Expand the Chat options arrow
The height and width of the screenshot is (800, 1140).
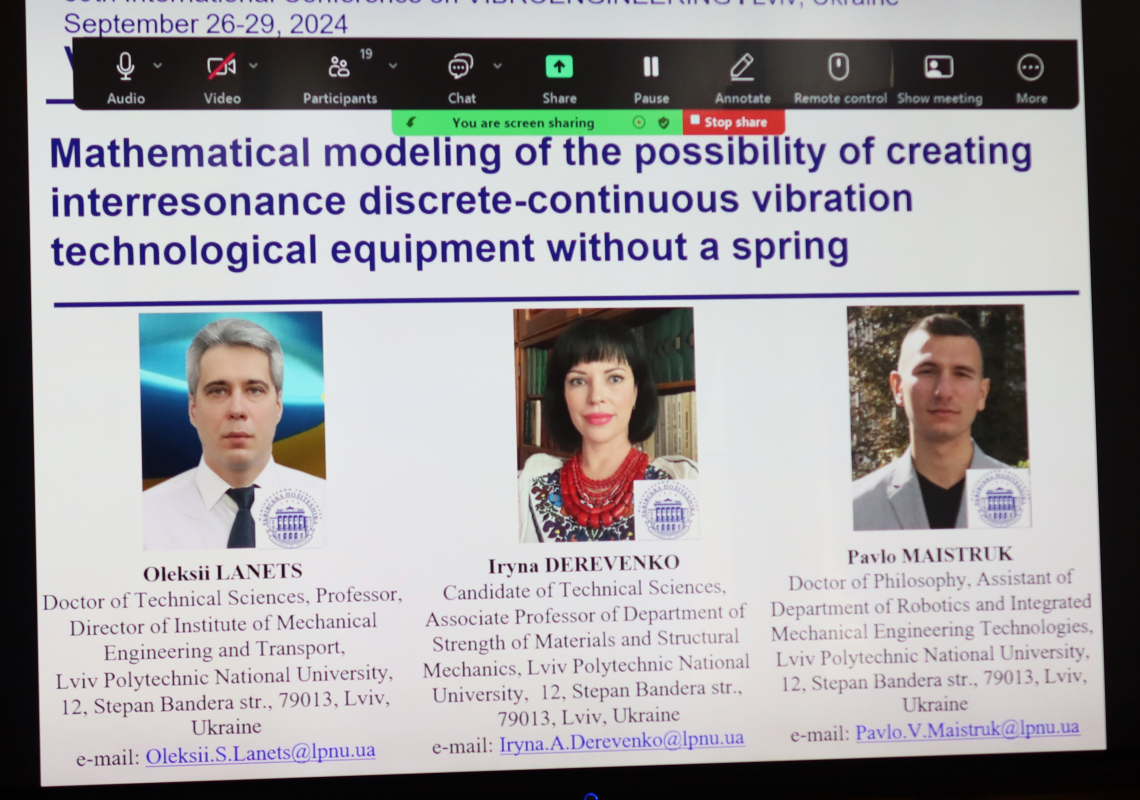point(497,66)
